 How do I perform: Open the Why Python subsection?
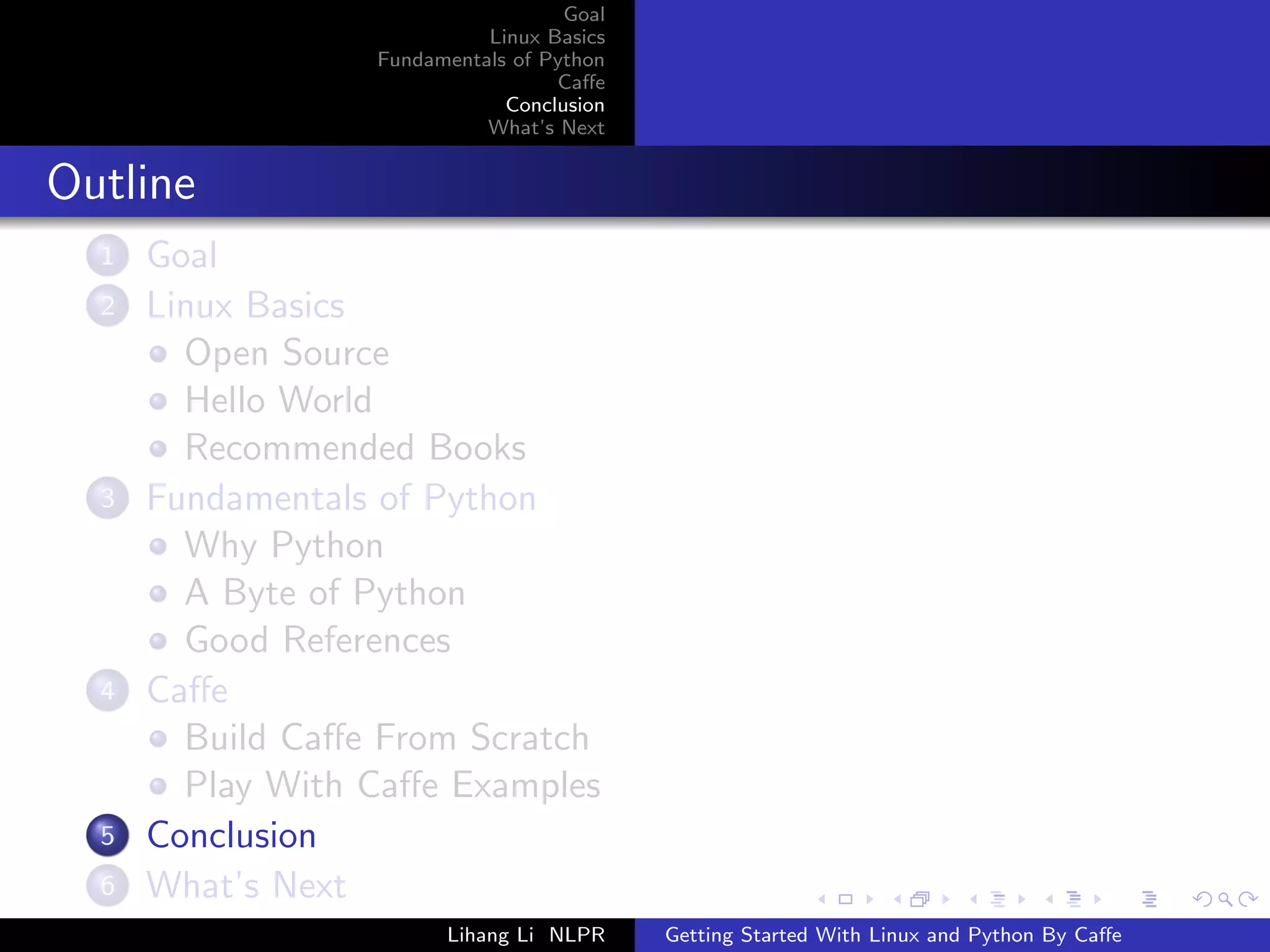click(x=284, y=546)
